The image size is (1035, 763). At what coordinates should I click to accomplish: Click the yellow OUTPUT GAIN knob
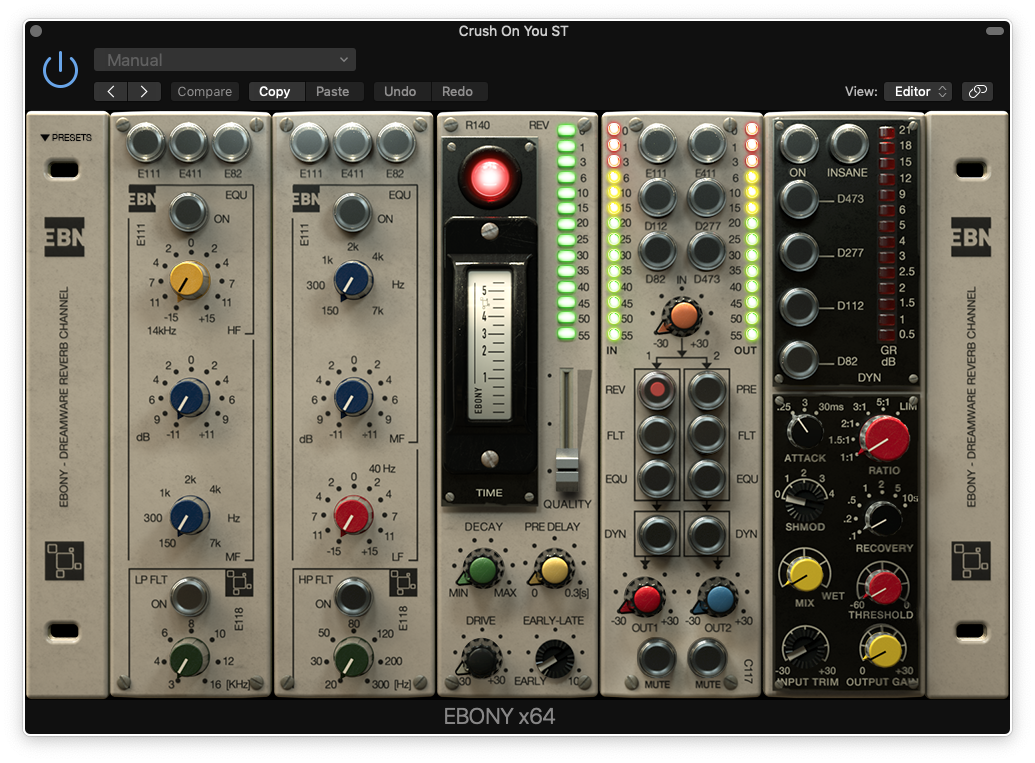(883, 649)
